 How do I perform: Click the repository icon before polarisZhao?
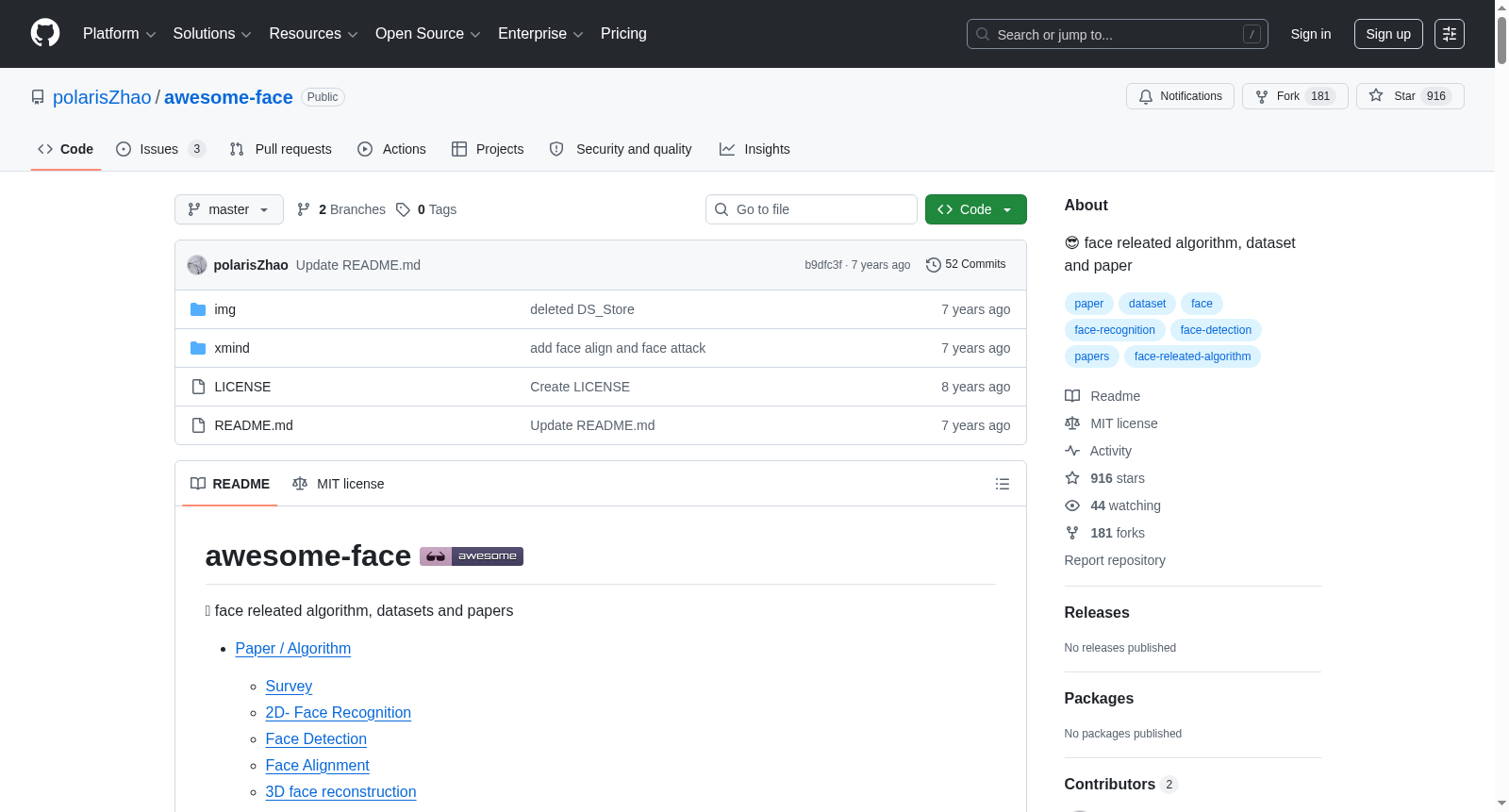click(38, 97)
